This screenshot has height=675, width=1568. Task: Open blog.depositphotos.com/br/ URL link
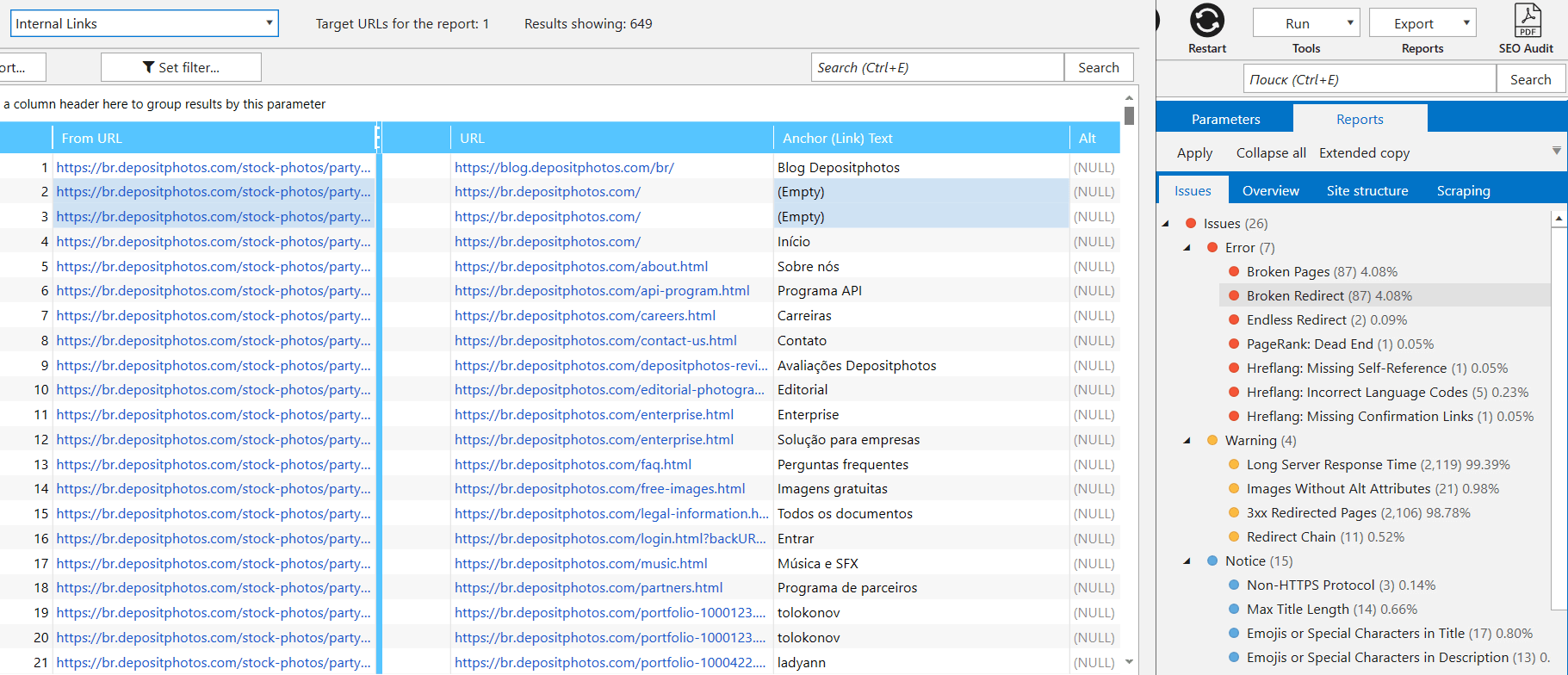[564, 167]
